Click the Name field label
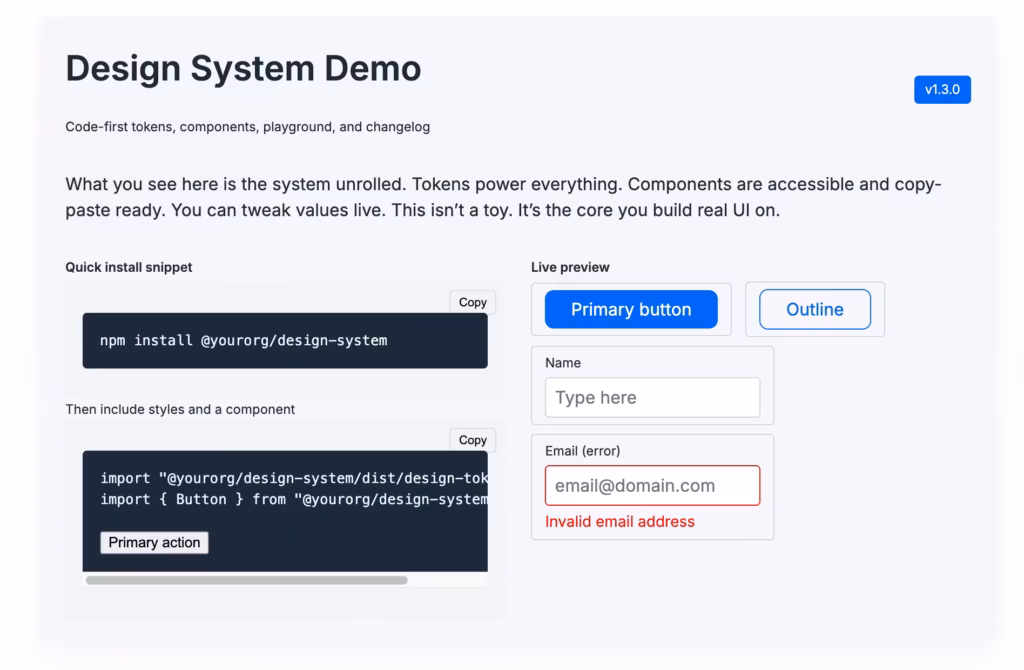 563,362
